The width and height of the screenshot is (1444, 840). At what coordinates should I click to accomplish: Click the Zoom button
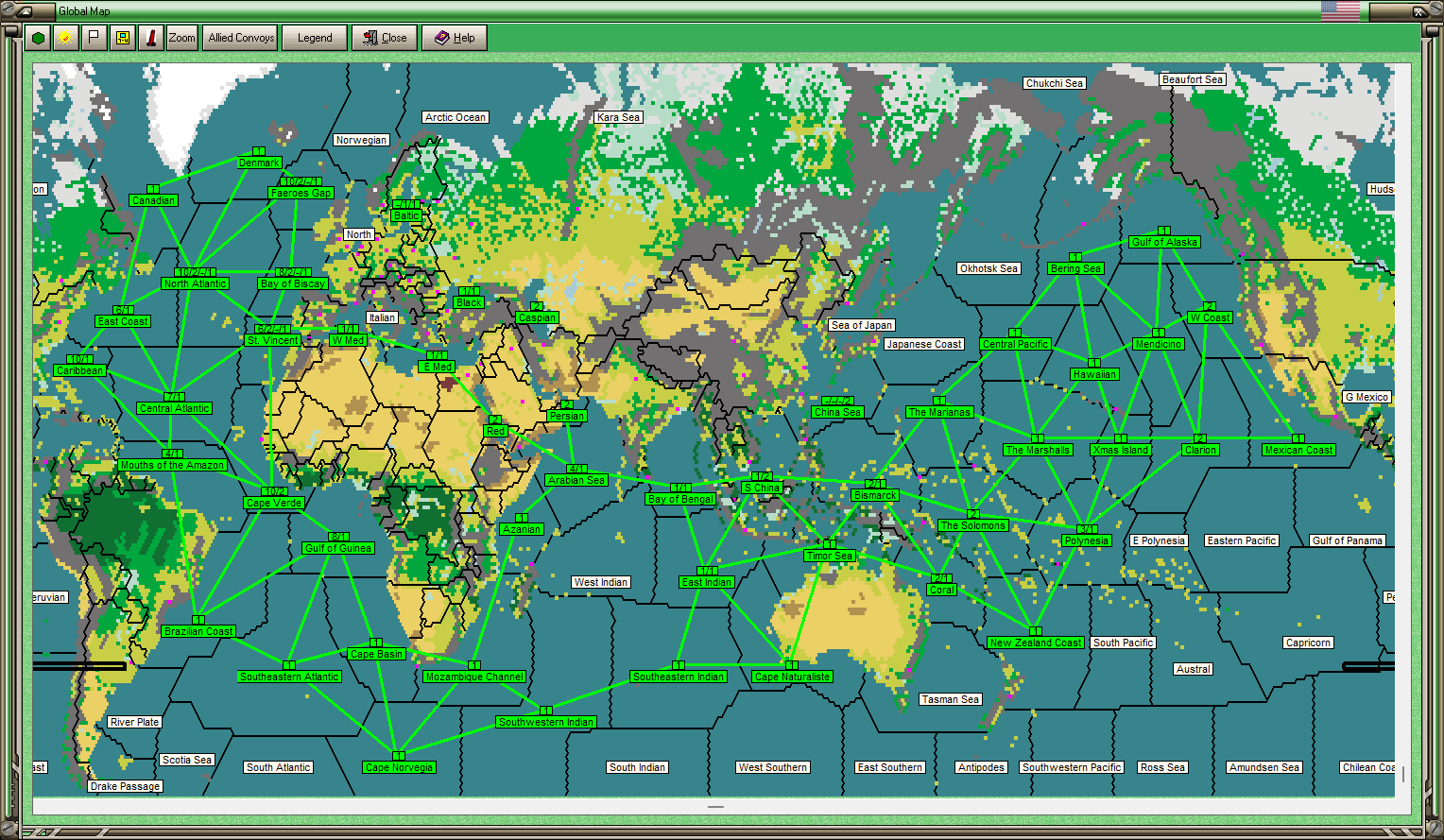click(182, 38)
